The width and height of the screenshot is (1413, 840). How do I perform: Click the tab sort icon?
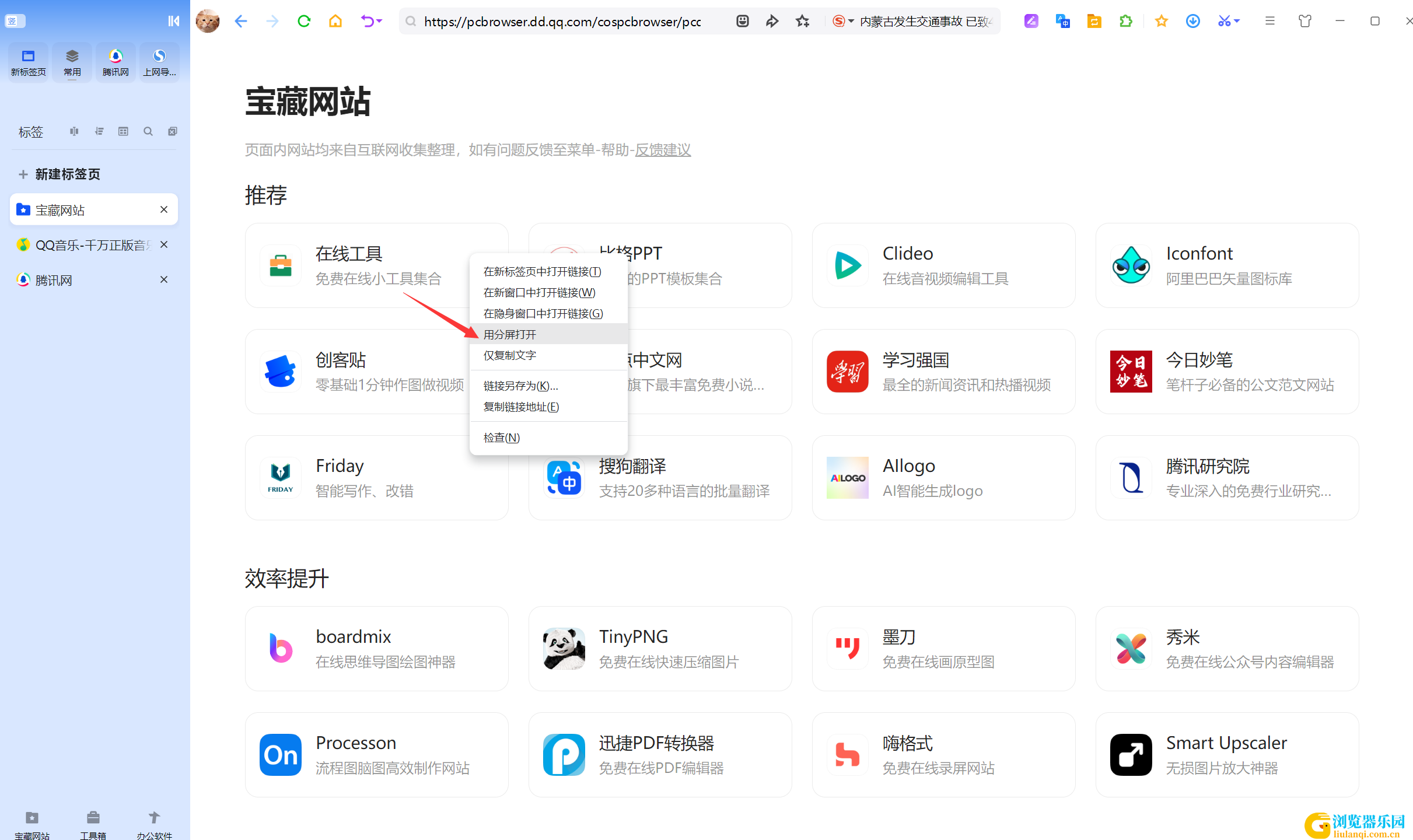pos(99,131)
